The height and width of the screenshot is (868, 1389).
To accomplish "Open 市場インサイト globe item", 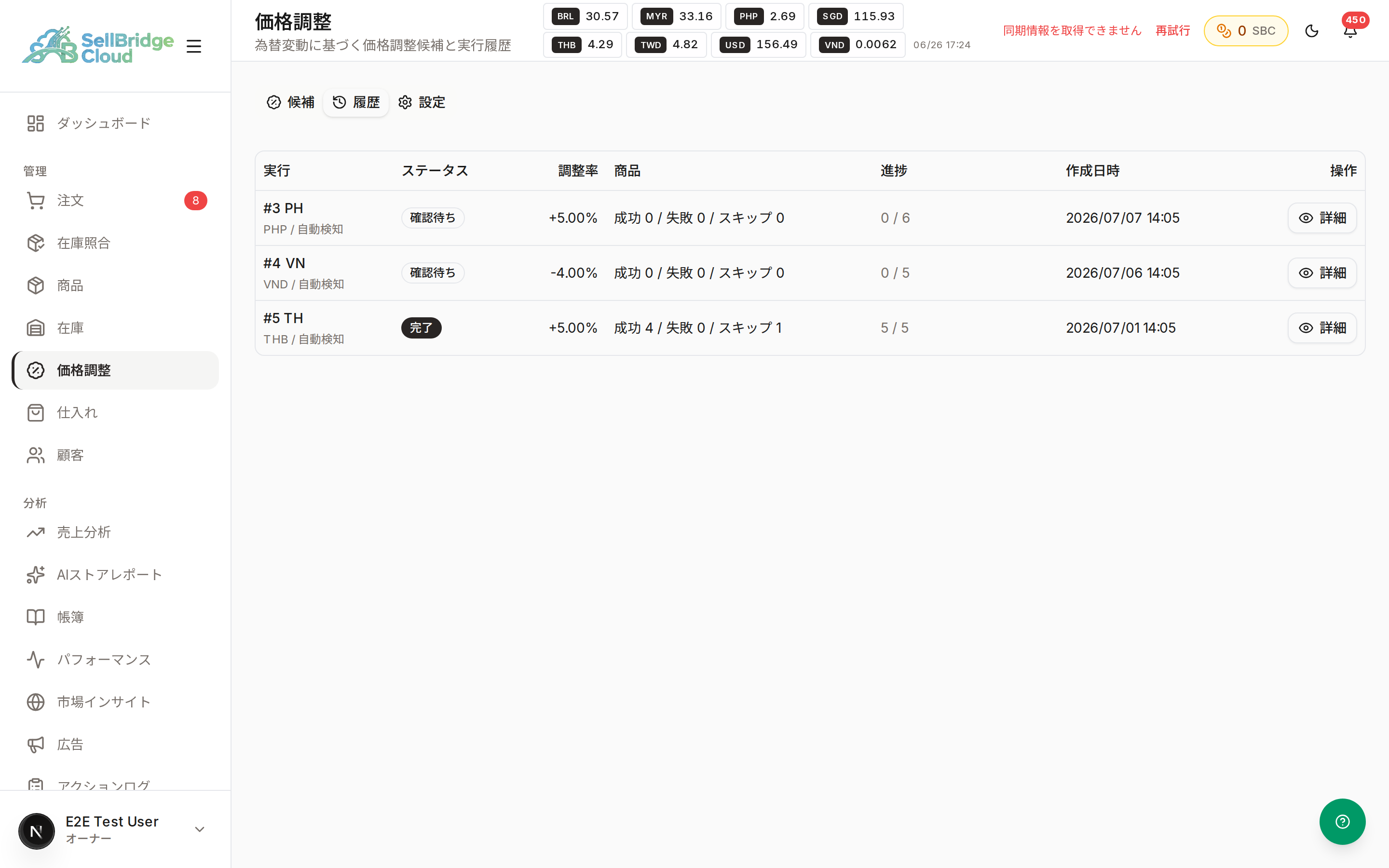I will point(115,702).
